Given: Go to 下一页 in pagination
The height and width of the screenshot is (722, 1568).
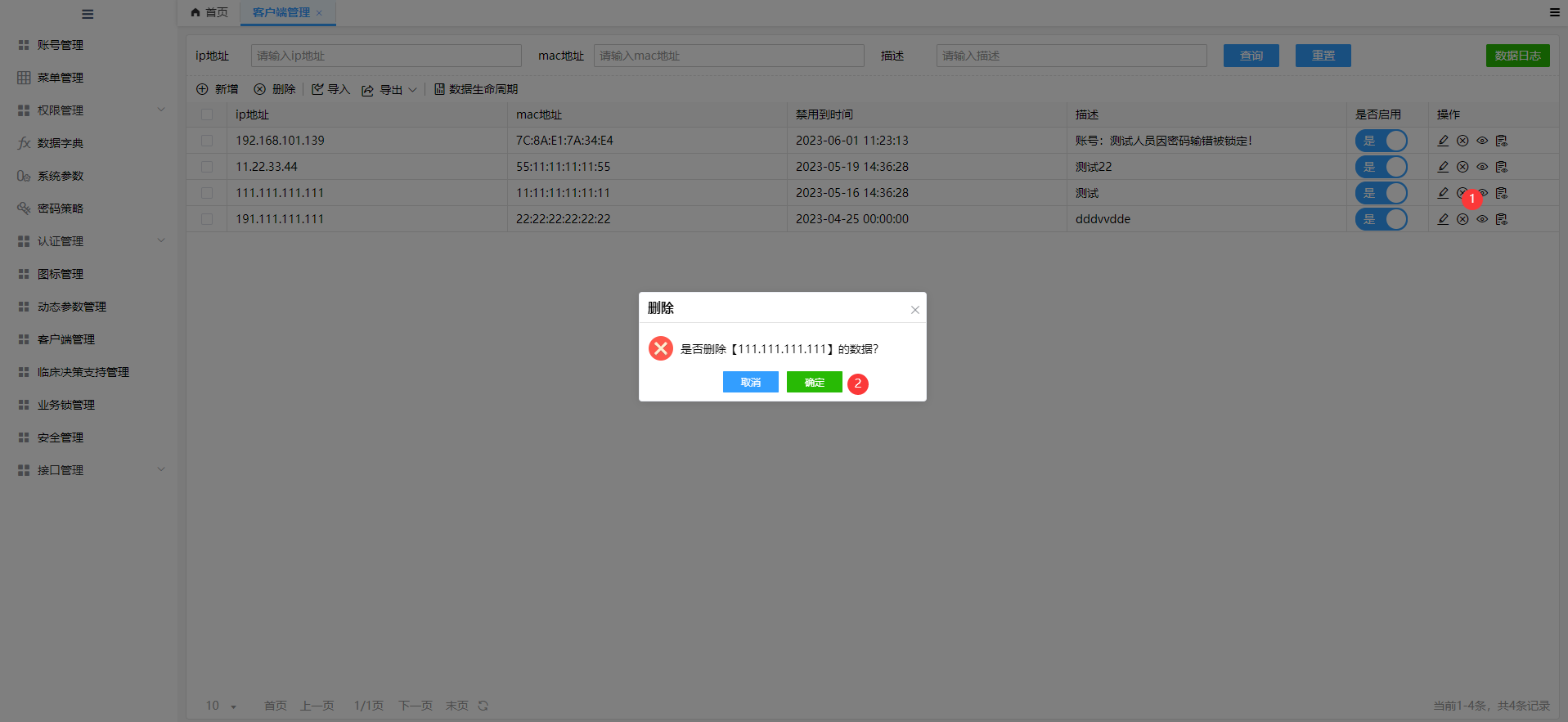Looking at the screenshot, I should [x=416, y=706].
